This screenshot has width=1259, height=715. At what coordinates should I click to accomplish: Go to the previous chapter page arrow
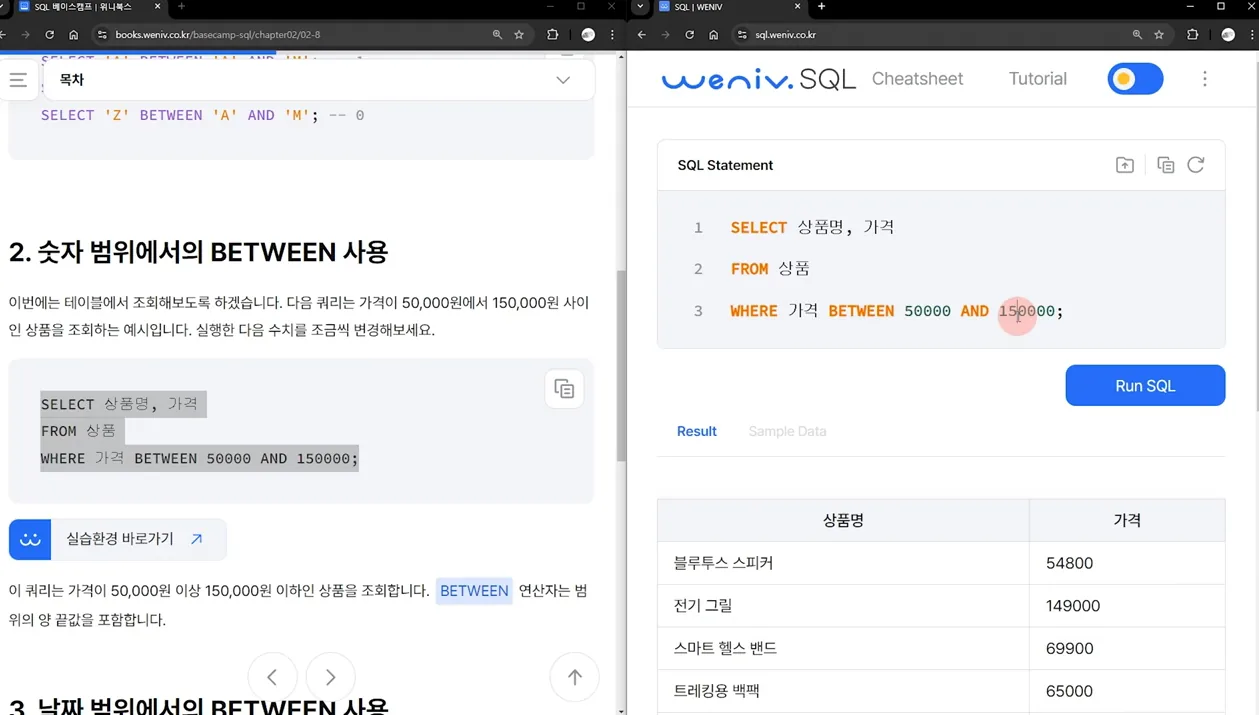(272, 677)
